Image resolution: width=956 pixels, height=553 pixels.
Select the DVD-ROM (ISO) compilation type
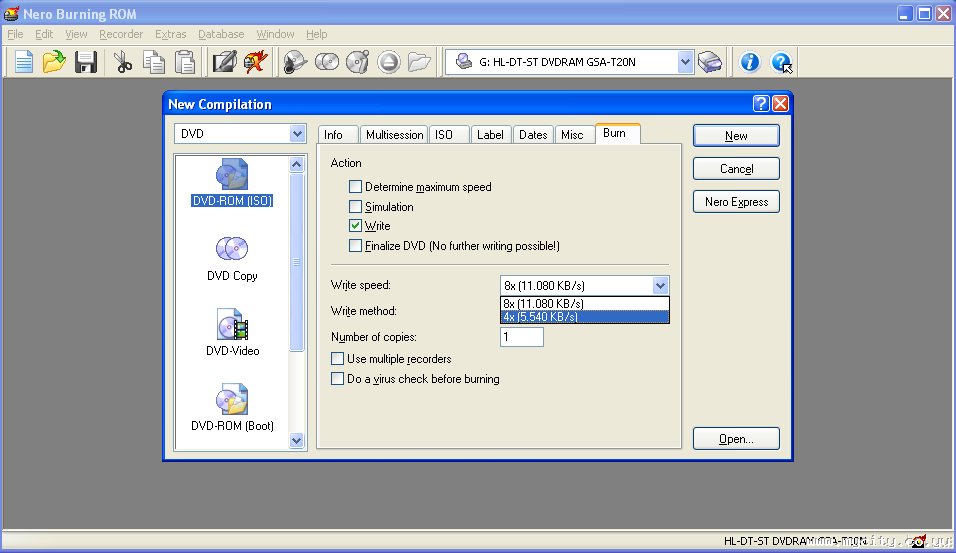tap(232, 182)
